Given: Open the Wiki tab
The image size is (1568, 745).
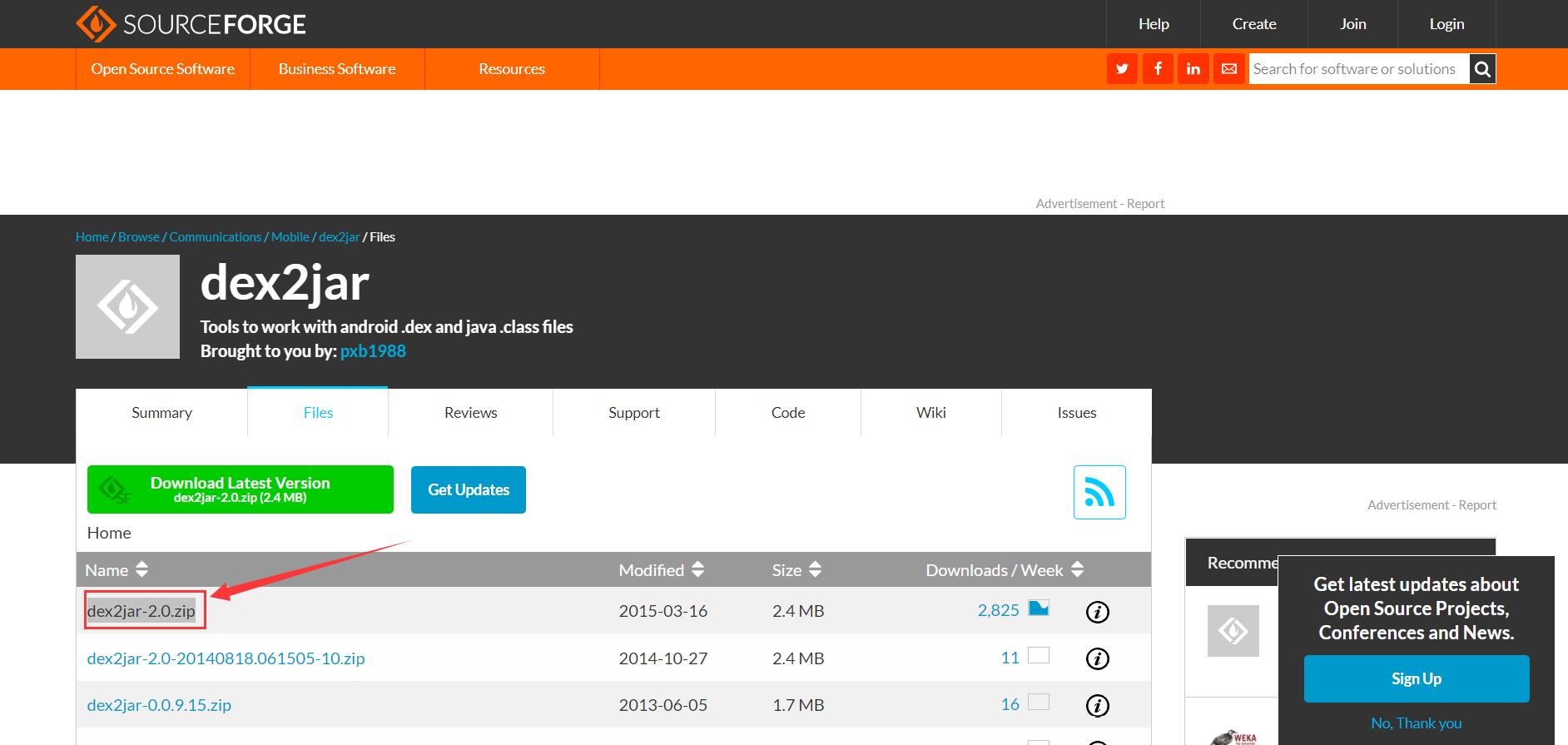Looking at the screenshot, I should (x=931, y=413).
